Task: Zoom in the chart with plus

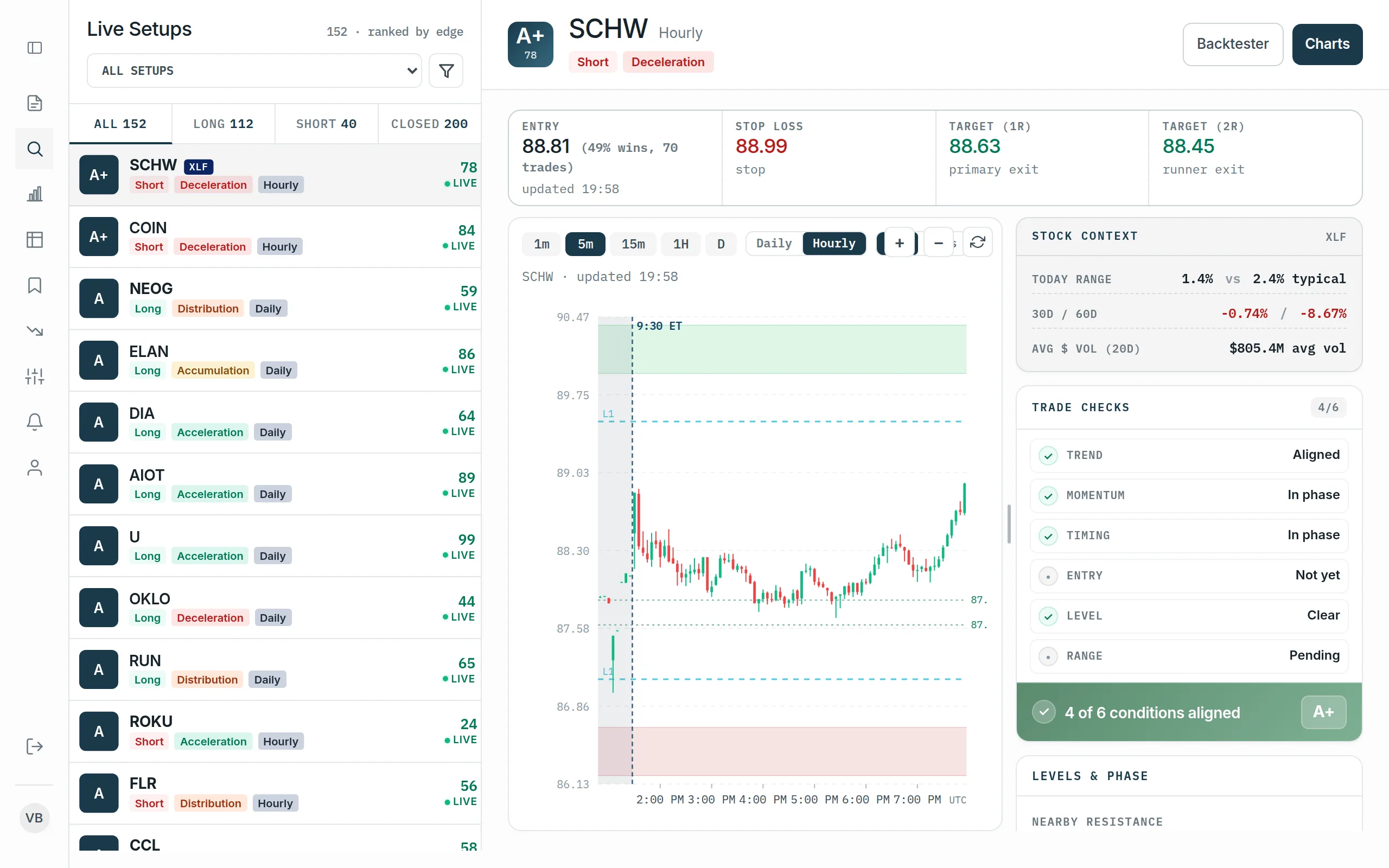Action: (x=900, y=243)
